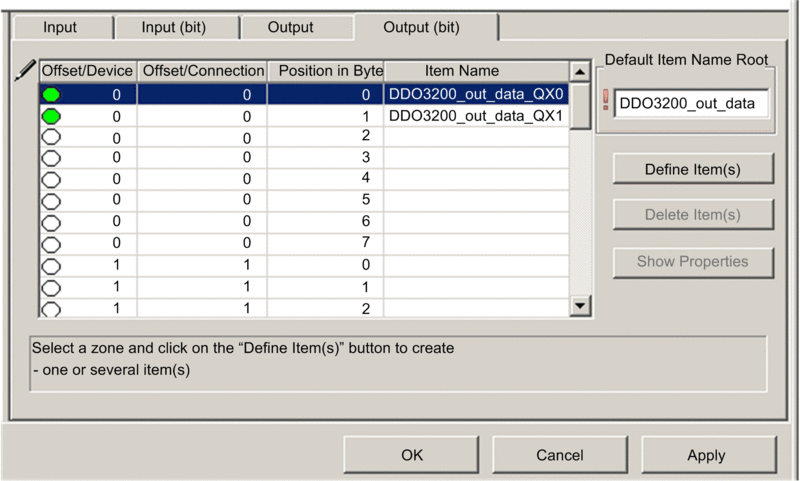Click the empty circle in the Position 2 row
This screenshot has height=481, width=800.
point(51,137)
